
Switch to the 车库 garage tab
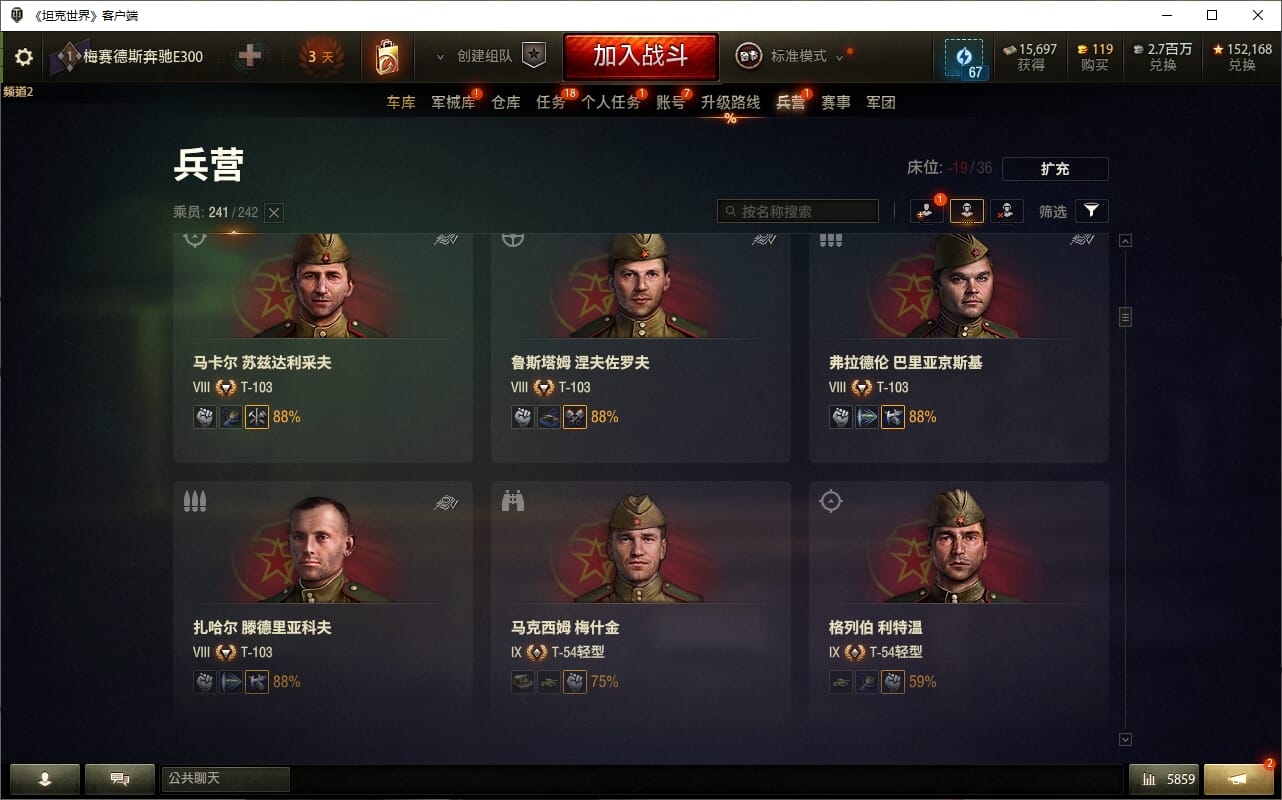401,102
